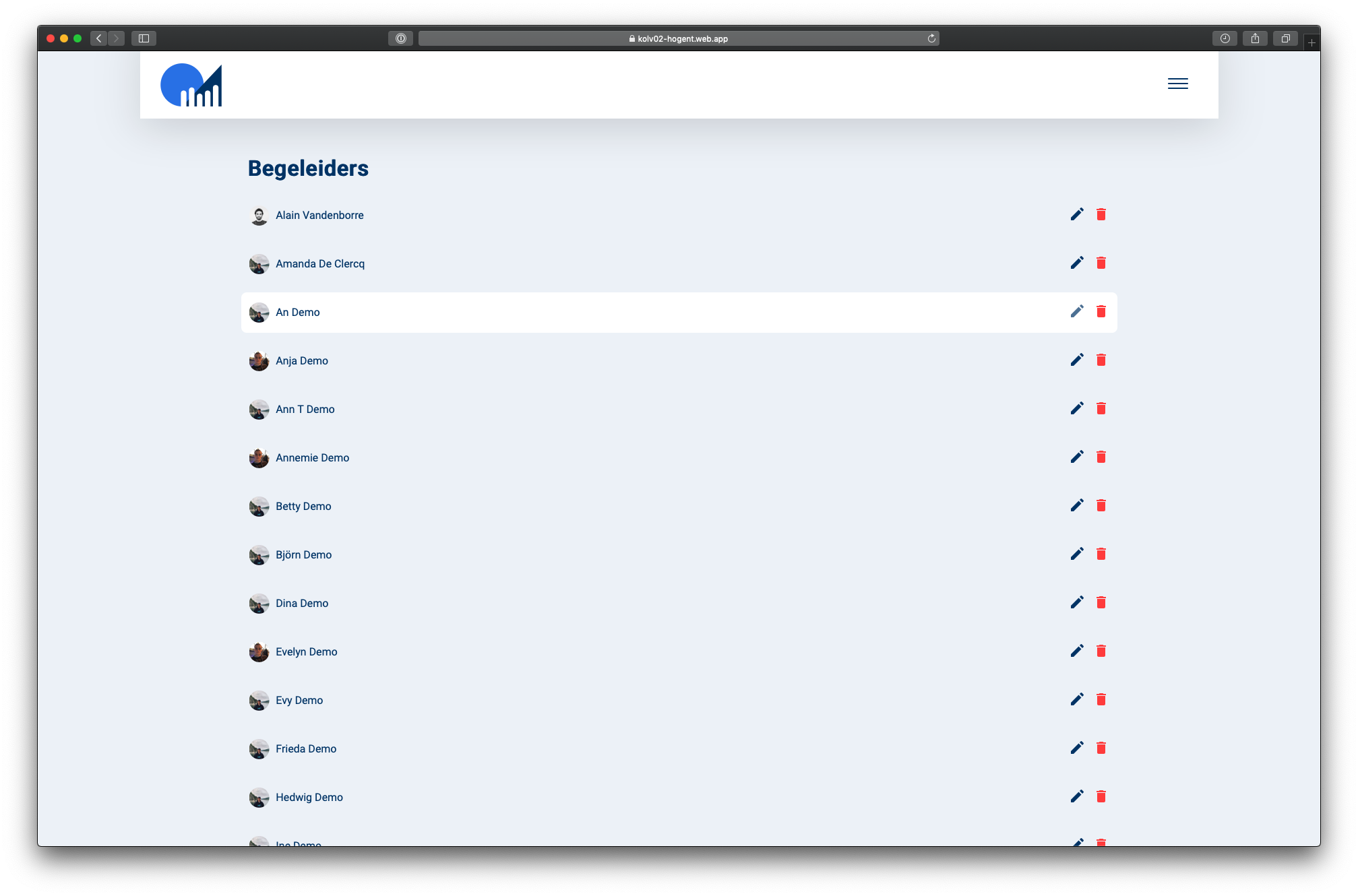Open the hamburger navigation menu
Image resolution: width=1358 pixels, height=896 pixels.
point(1177,84)
